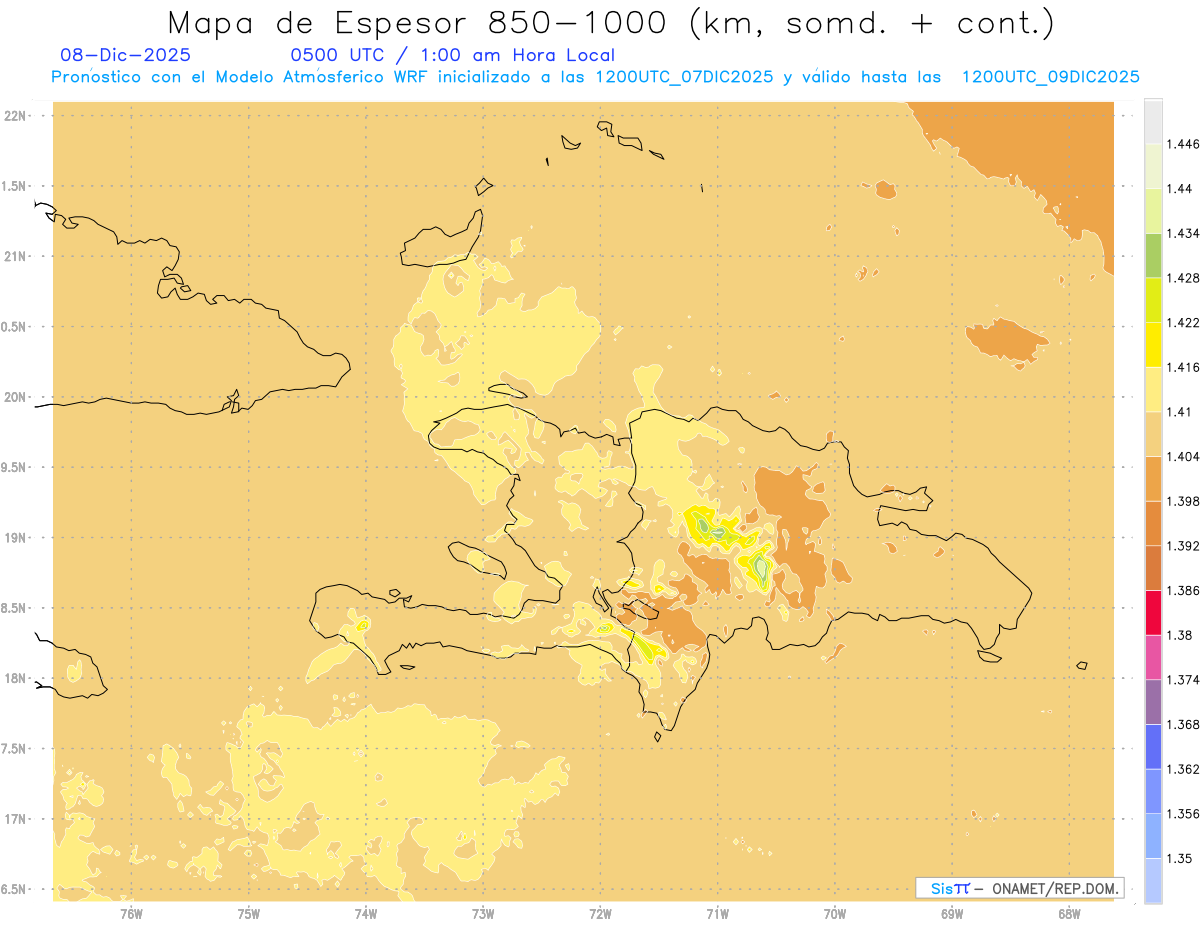Click the red legend swatch between 1.386 and 1.38
The height and width of the screenshot is (927, 1200).
[x=1153, y=612]
